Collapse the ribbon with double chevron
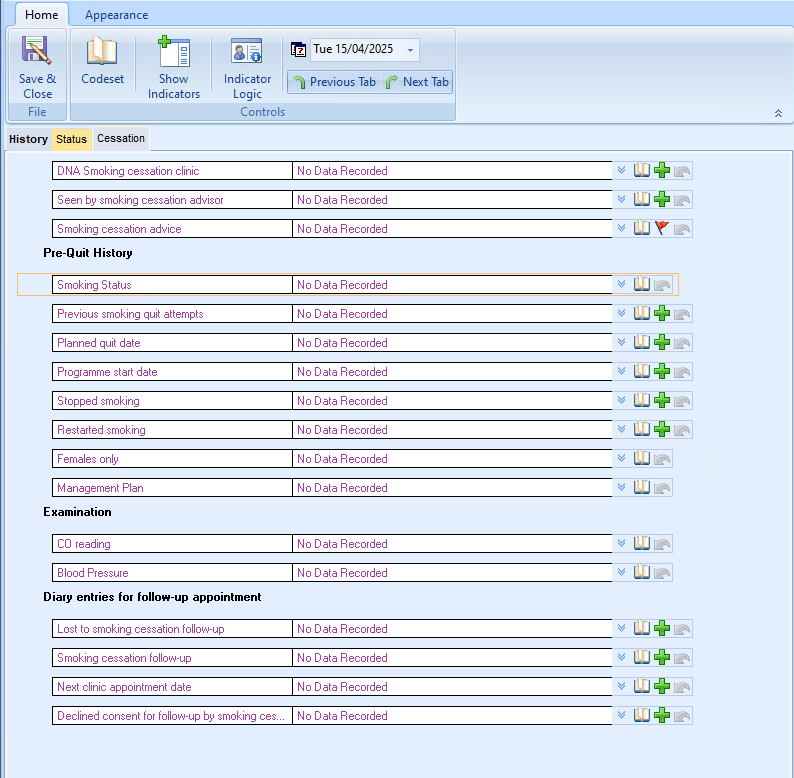The height and width of the screenshot is (778, 794). 778,113
